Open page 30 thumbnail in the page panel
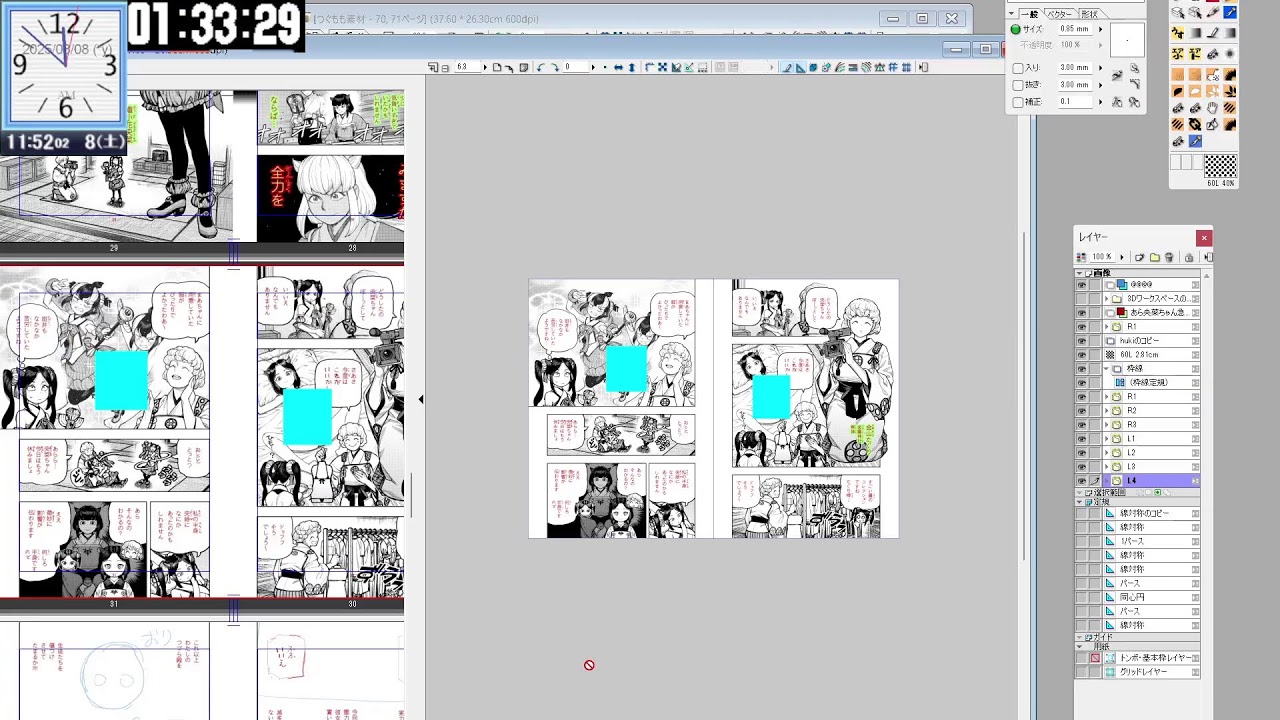1280x720 pixels. click(x=331, y=432)
